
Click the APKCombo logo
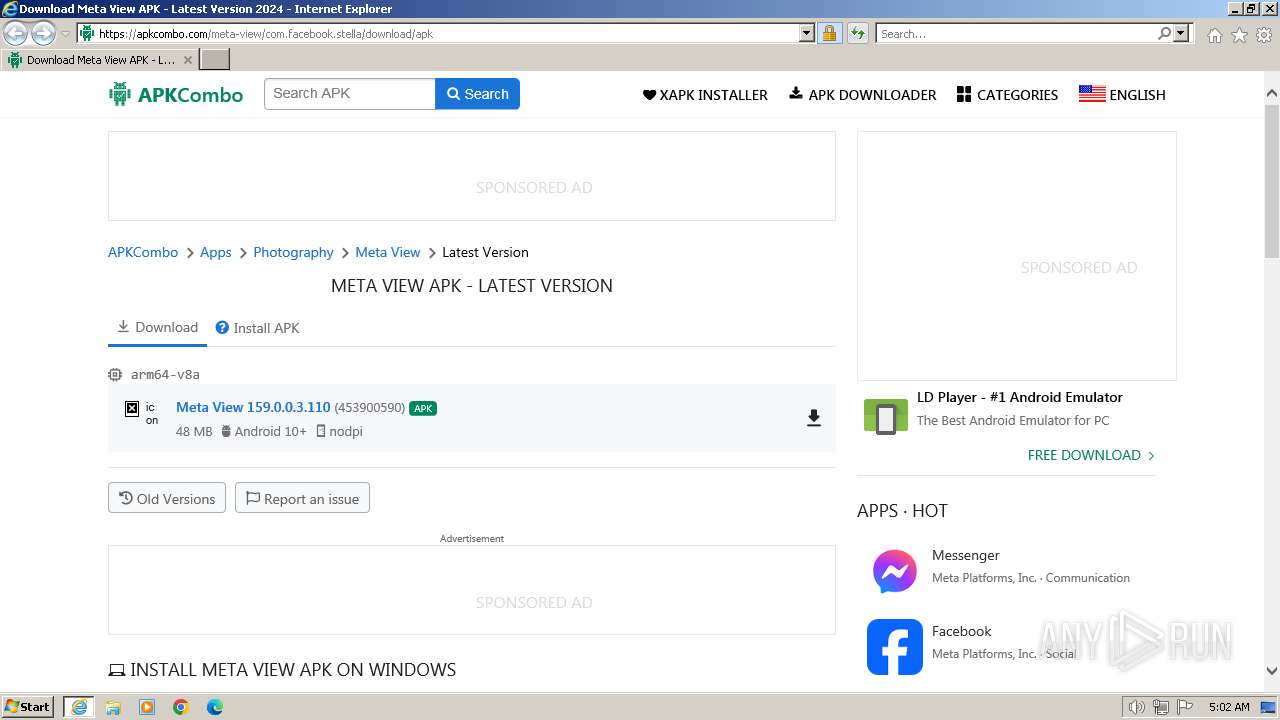click(x=176, y=95)
